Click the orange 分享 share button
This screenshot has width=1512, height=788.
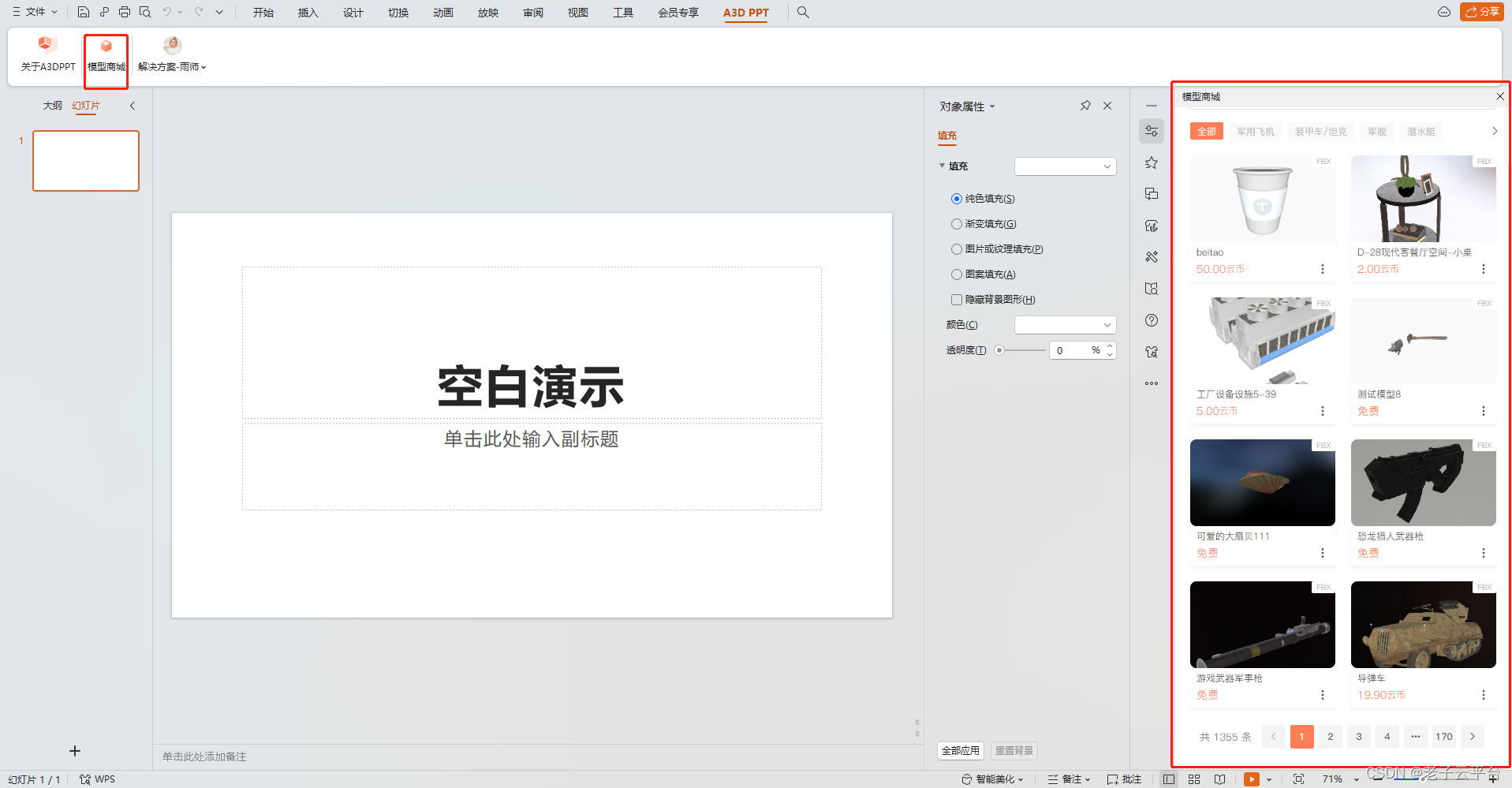pos(1482,12)
